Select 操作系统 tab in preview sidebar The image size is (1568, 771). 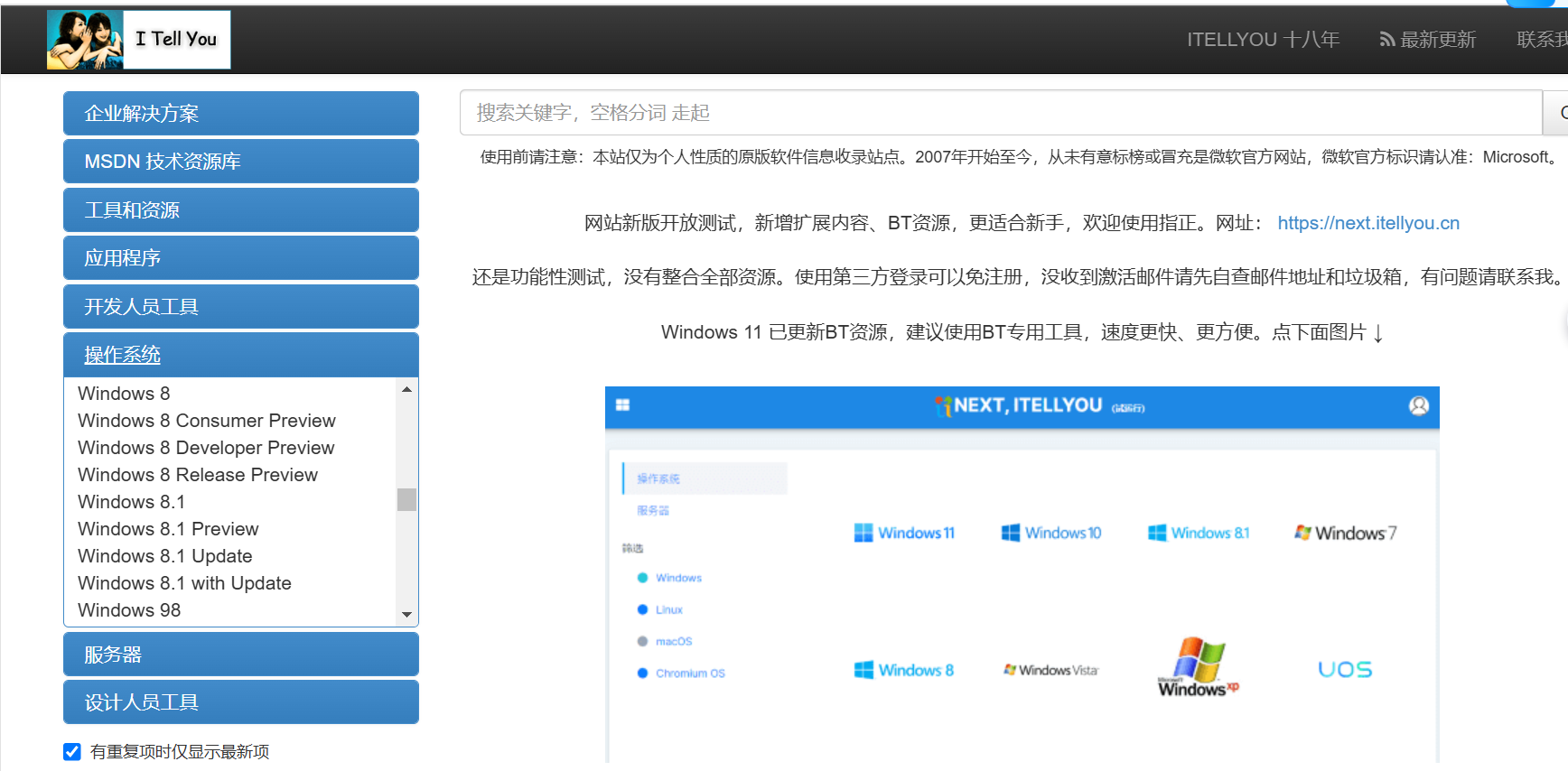[x=705, y=478]
